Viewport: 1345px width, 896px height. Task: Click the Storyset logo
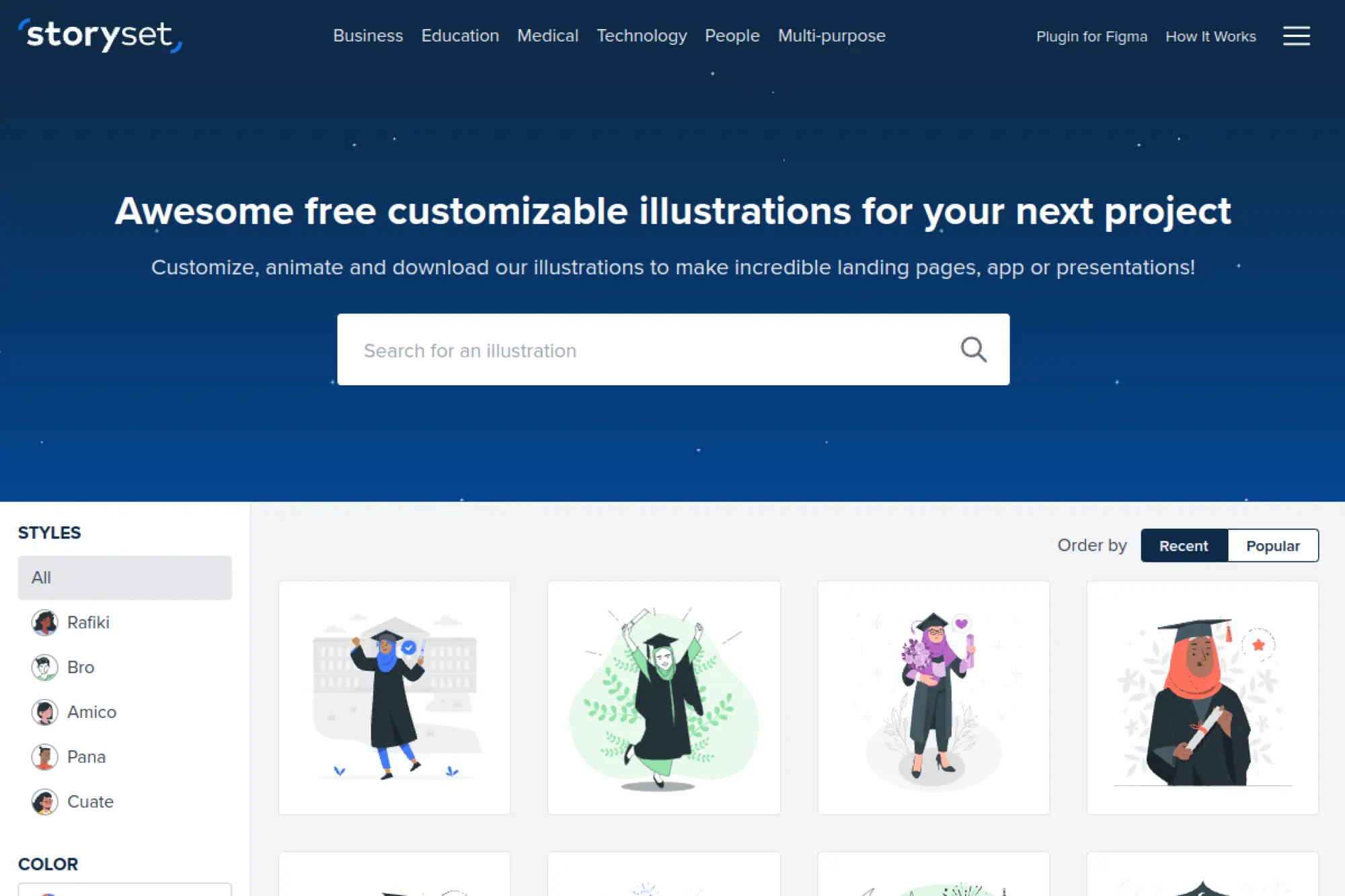[100, 35]
